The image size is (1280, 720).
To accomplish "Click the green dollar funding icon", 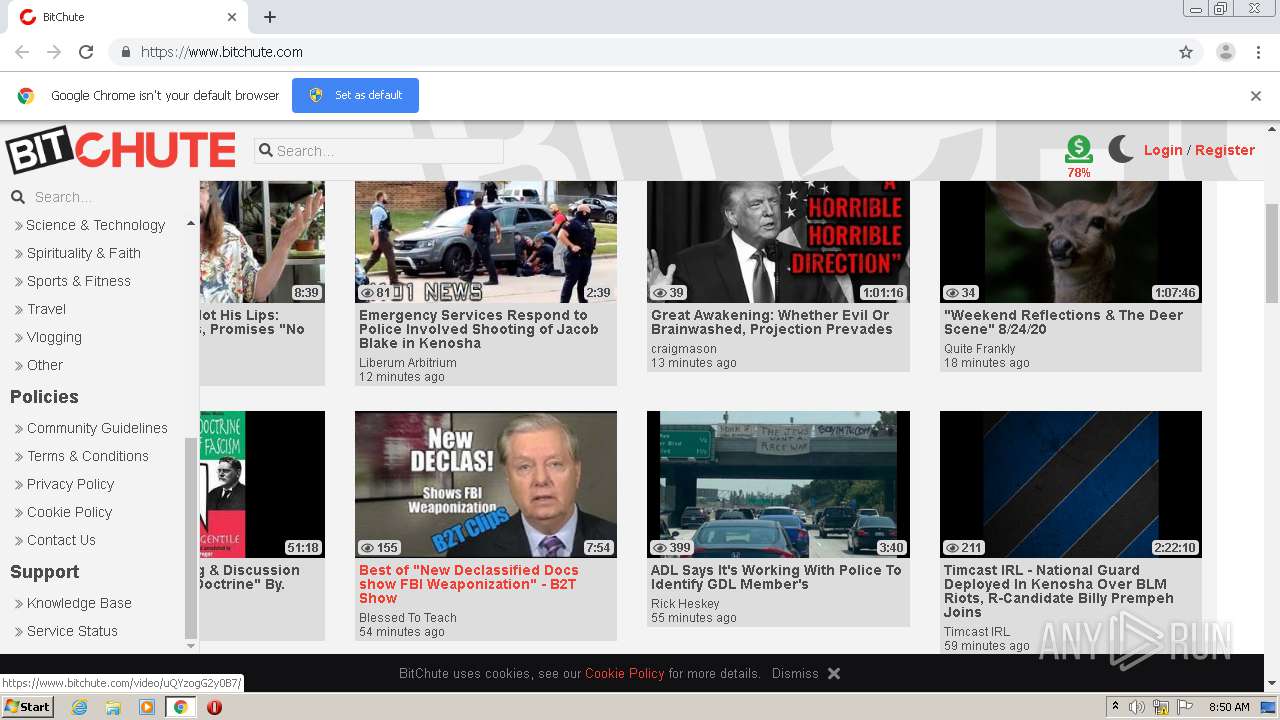I will point(1078,149).
